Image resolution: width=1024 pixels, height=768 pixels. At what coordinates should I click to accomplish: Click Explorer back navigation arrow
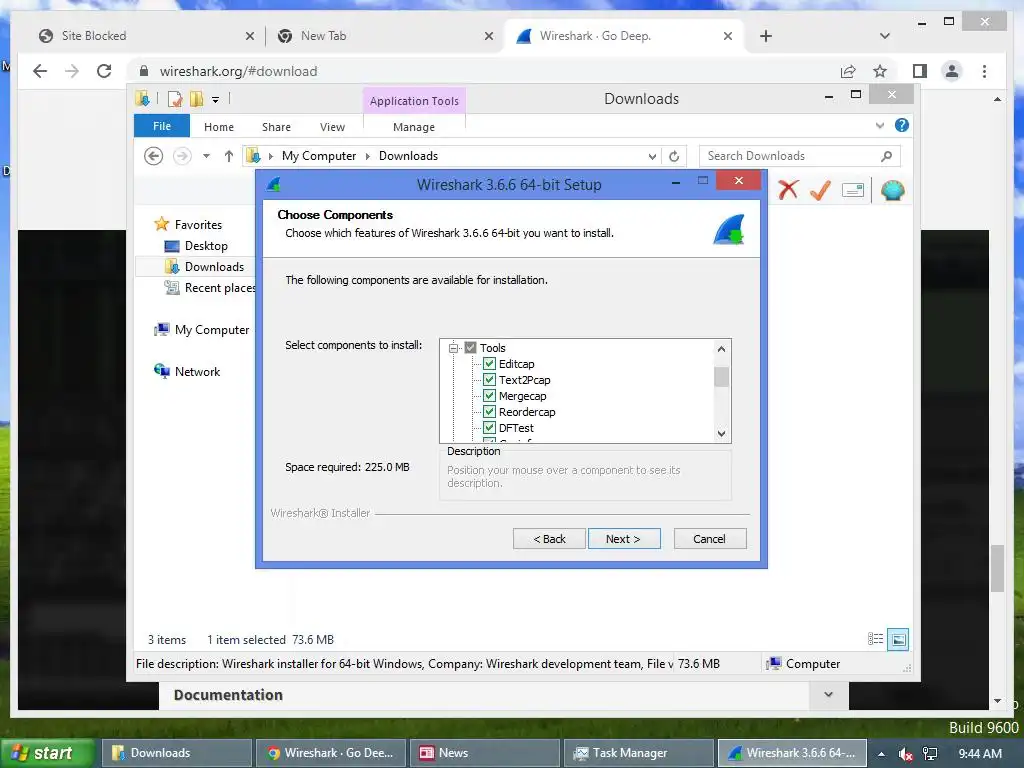153,156
